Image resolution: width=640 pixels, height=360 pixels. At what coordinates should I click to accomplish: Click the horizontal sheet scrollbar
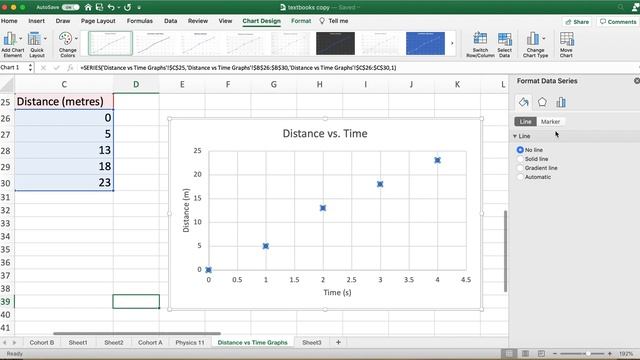coord(137,333)
